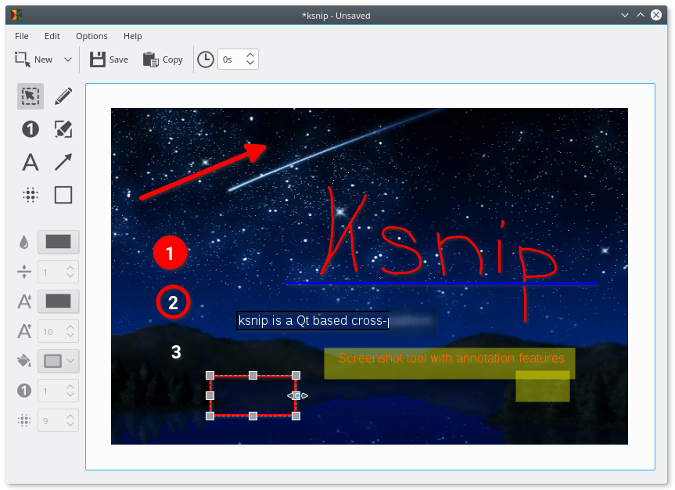Open the Edit menu

pyautogui.click(x=52, y=36)
